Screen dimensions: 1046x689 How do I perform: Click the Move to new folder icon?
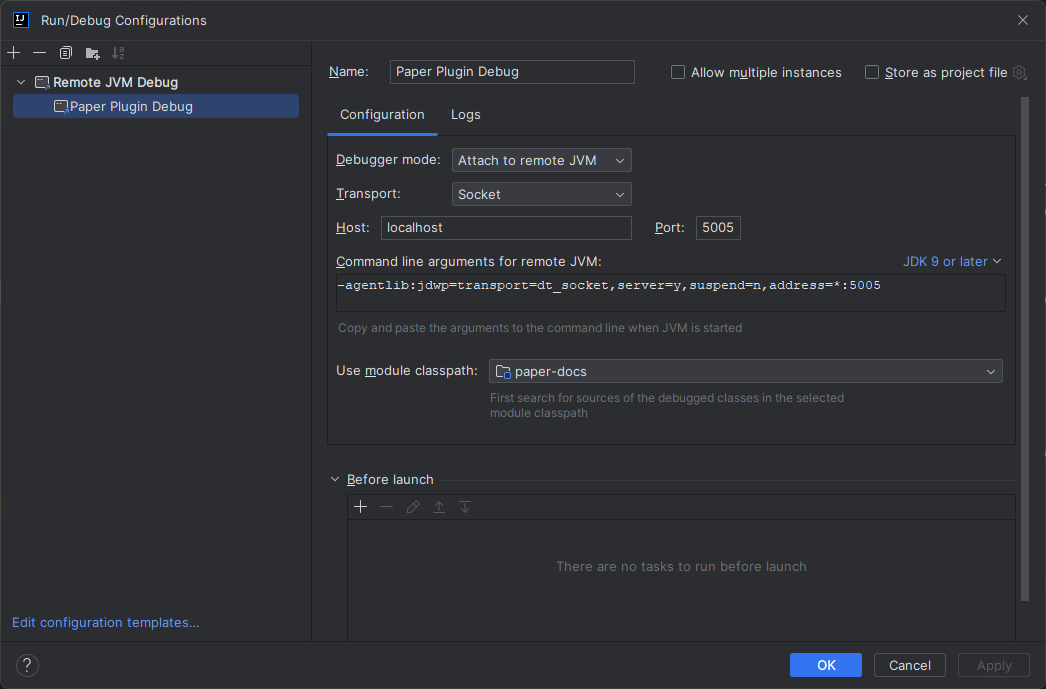[92, 53]
